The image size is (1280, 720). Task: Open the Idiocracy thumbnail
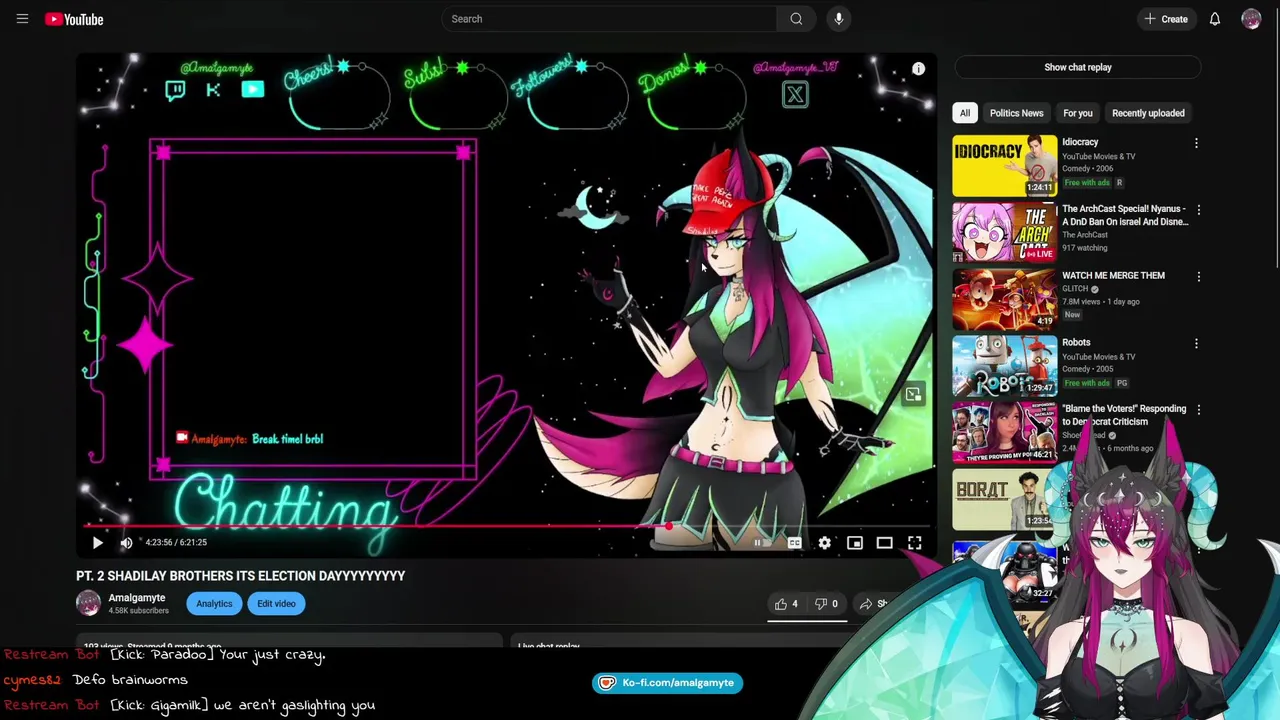point(1004,165)
